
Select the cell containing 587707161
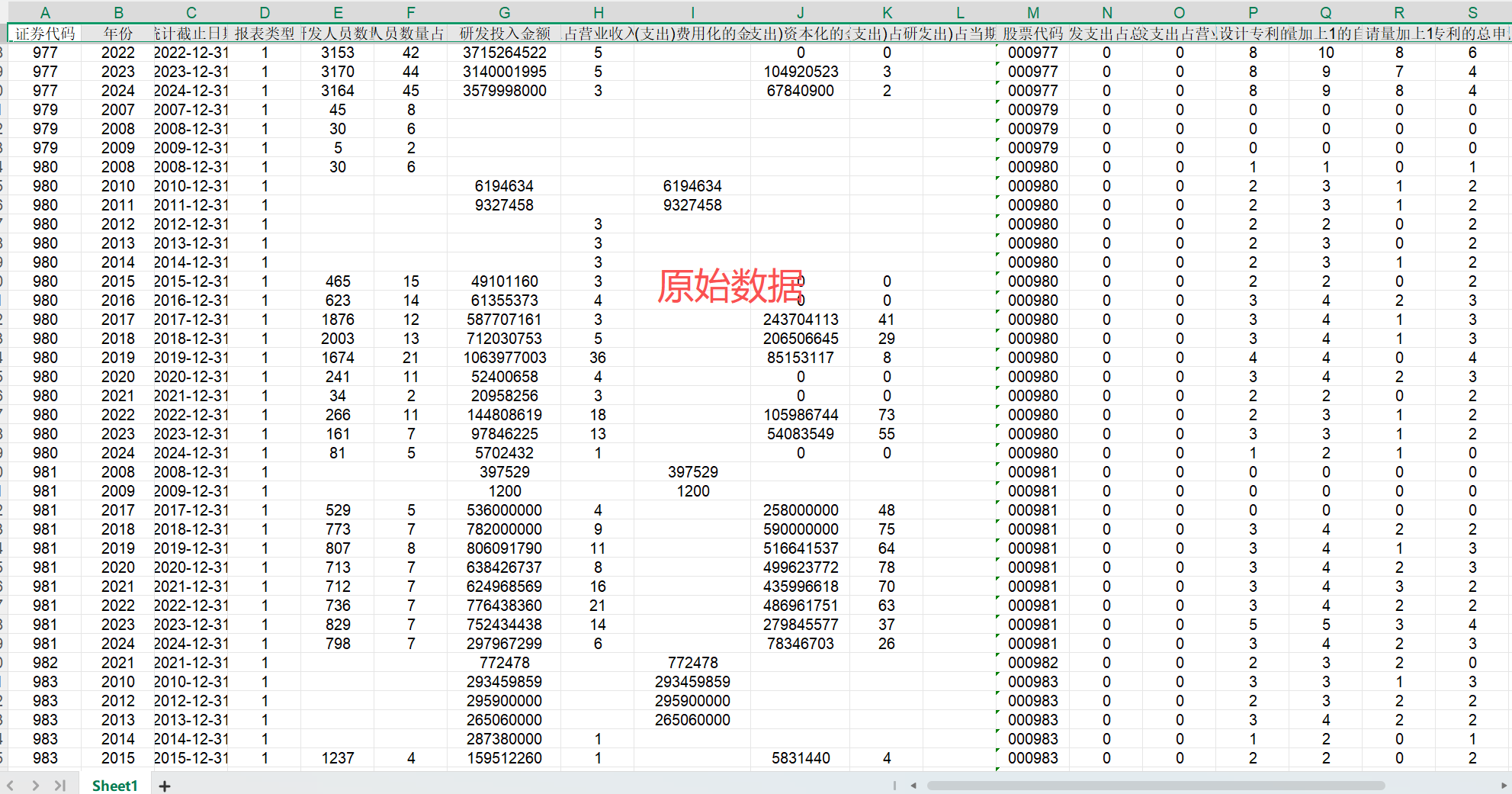pos(504,320)
